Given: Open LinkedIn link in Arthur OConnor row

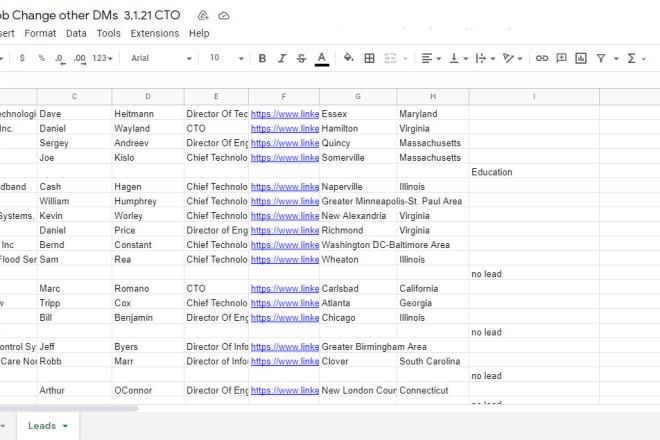Looking at the screenshot, I should (x=285, y=390).
